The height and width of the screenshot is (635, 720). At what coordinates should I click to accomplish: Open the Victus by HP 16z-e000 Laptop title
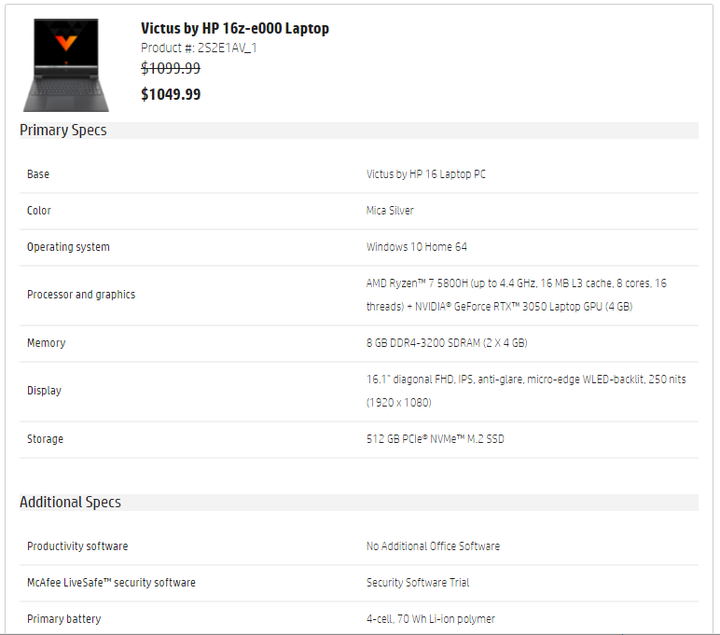pyautogui.click(x=235, y=28)
